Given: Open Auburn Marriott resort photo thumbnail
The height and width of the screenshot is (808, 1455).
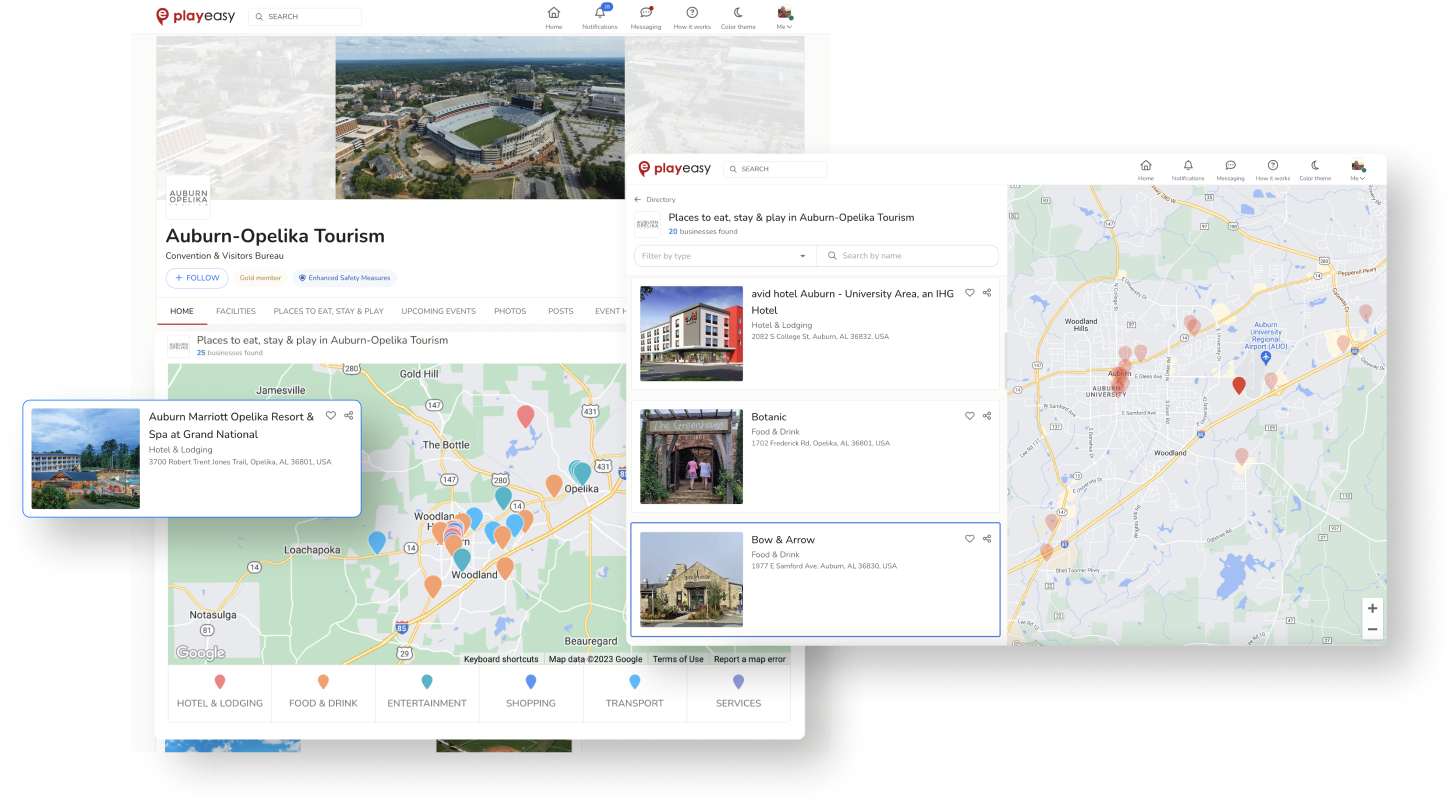Looking at the screenshot, I should (86, 458).
